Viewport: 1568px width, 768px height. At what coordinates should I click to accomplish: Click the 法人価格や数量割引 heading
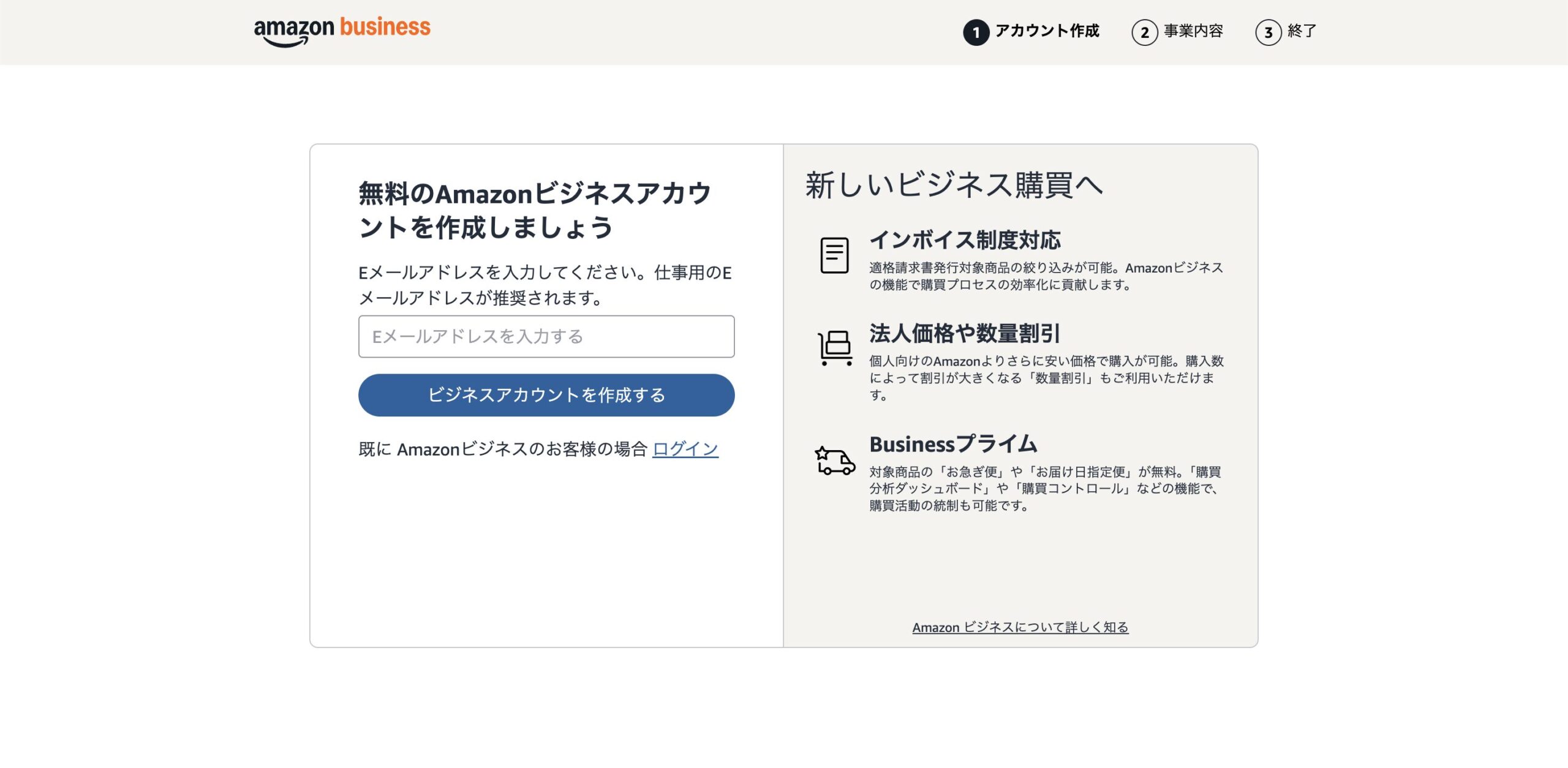pyautogui.click(x=965, y=334)
